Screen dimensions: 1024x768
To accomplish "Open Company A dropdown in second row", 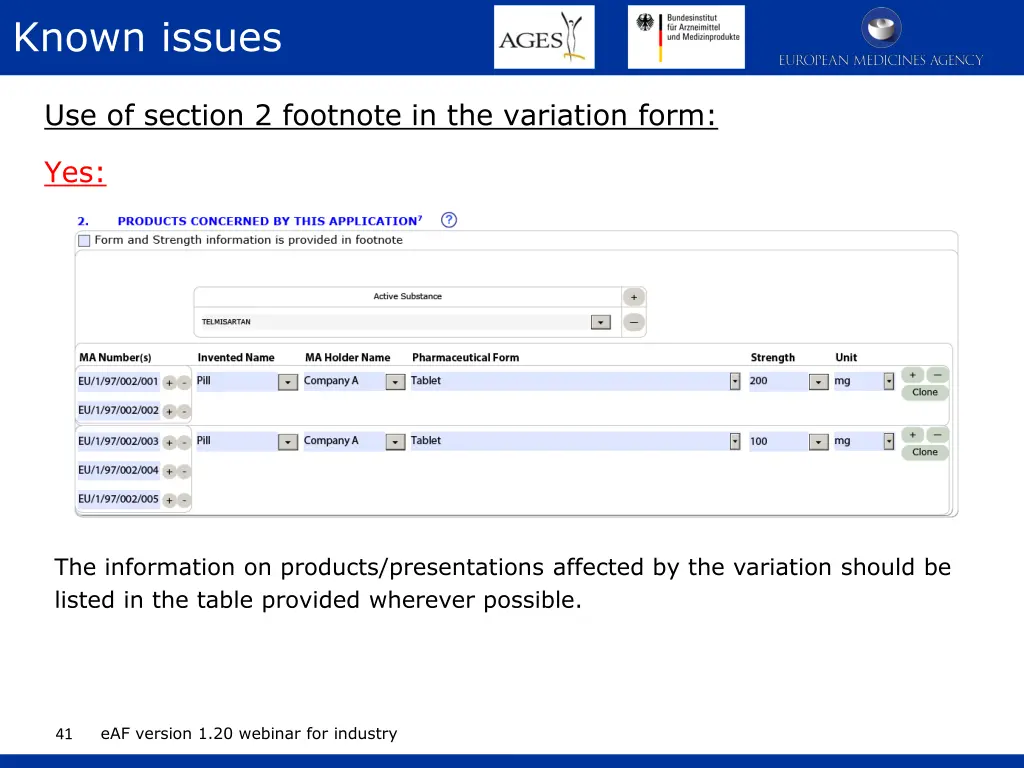I will pos(395,442).
